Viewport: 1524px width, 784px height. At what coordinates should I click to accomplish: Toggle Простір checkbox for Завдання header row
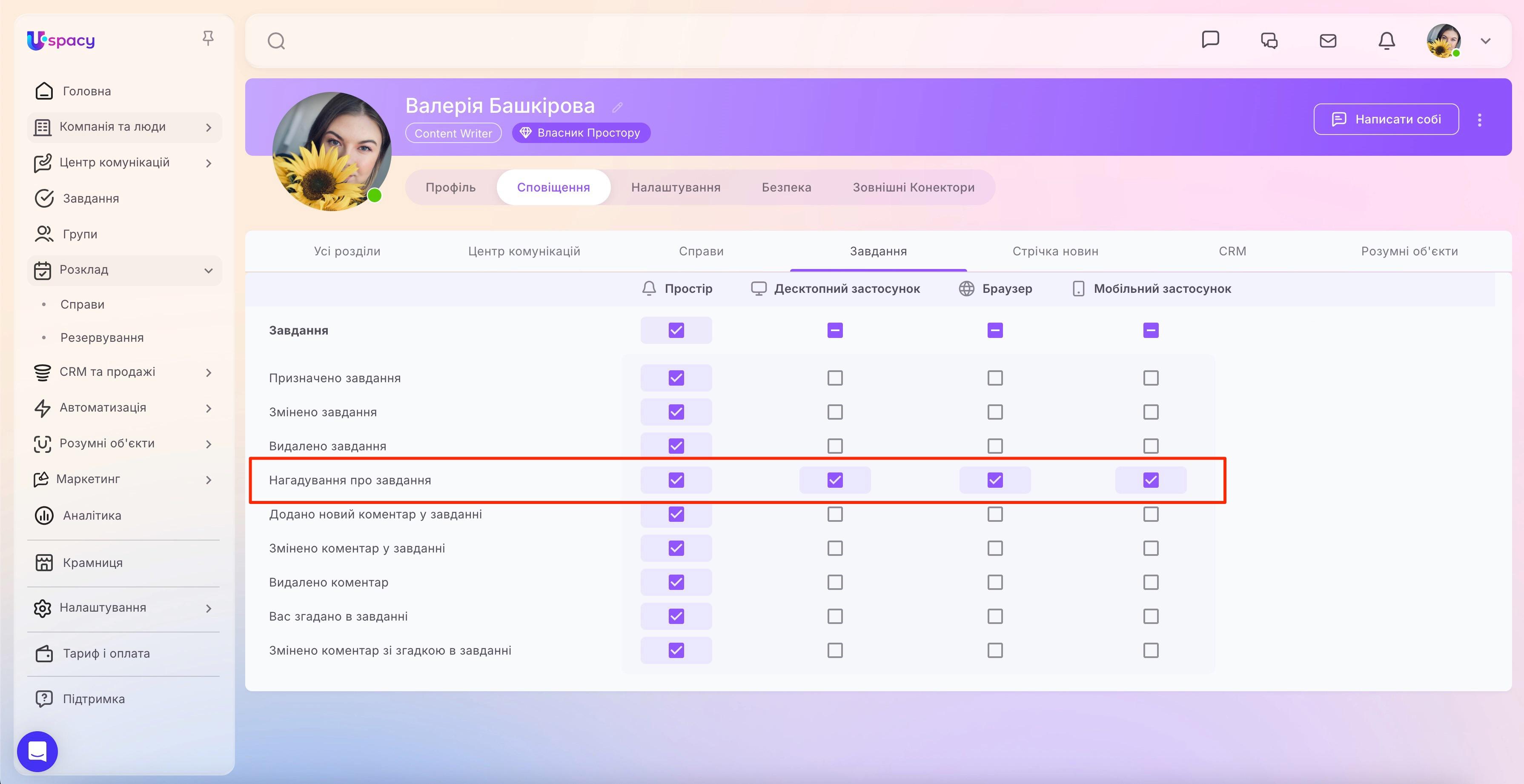(676, 330)
